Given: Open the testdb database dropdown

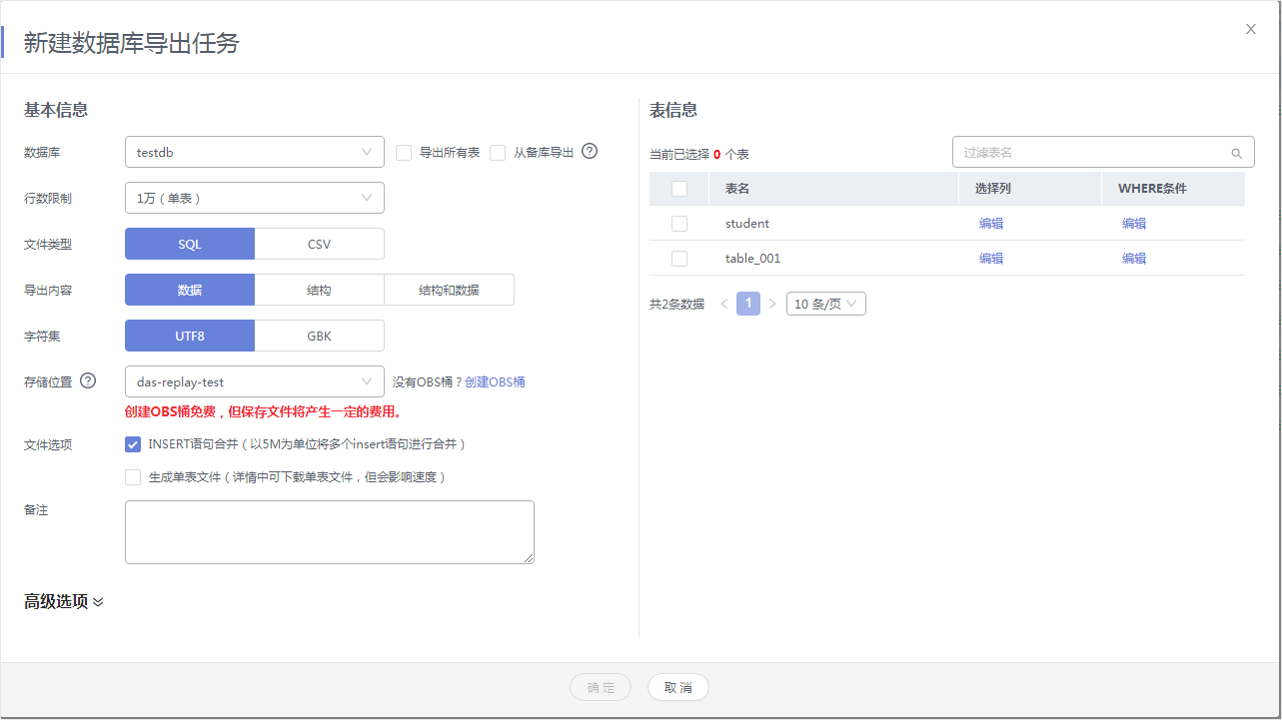Looking at the screenshot, I should click(254, 152).
